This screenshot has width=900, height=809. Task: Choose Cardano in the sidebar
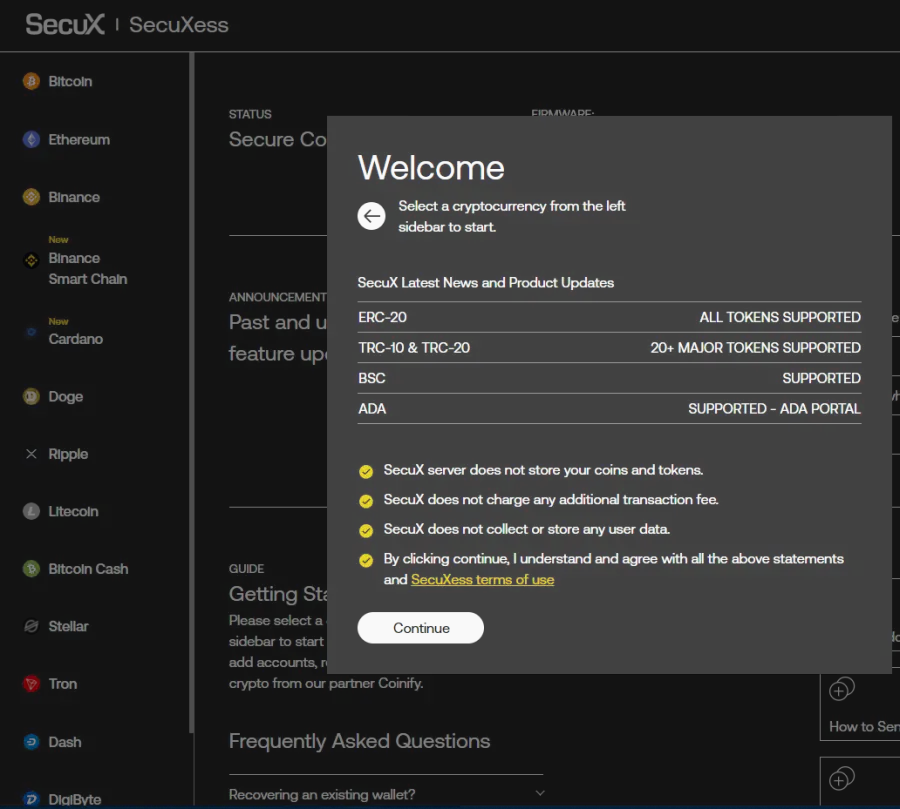tap(75, 339)
